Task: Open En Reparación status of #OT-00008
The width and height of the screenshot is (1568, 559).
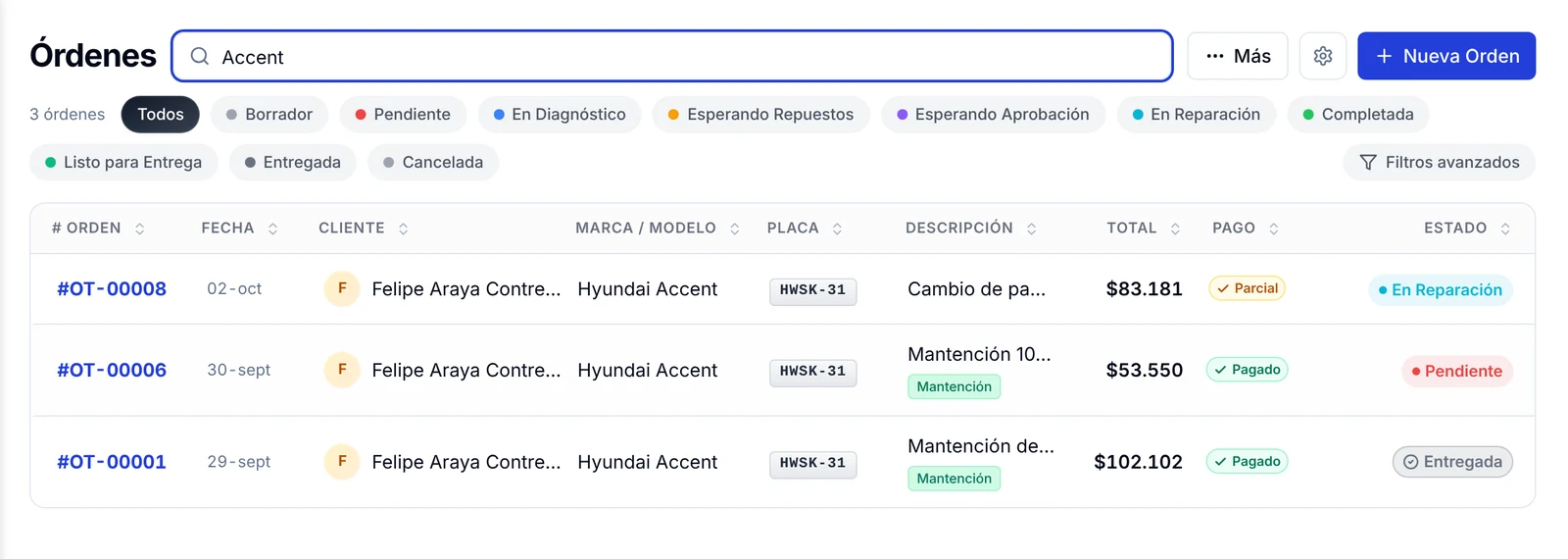Action: 1441,289
